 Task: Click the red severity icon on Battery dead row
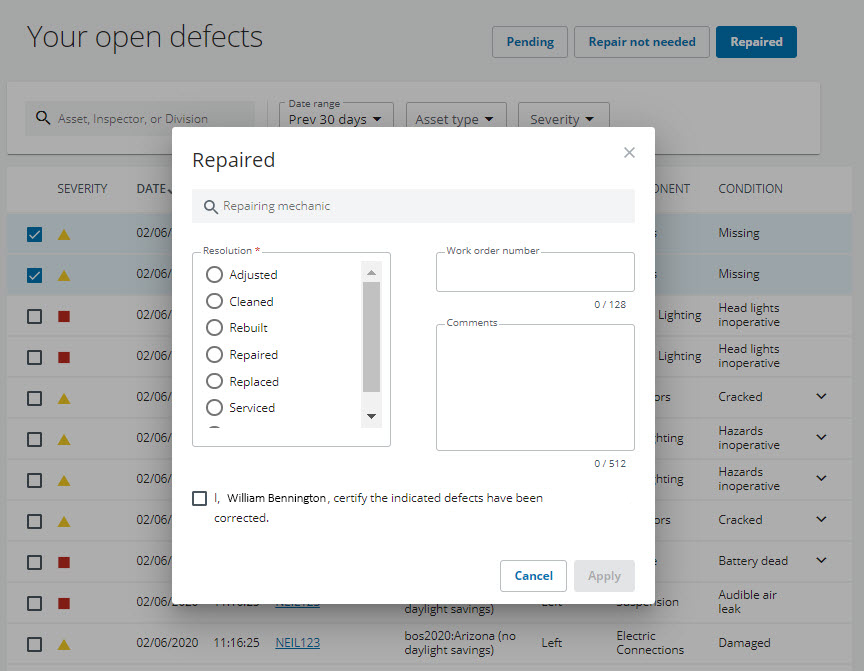click(62, 561)
